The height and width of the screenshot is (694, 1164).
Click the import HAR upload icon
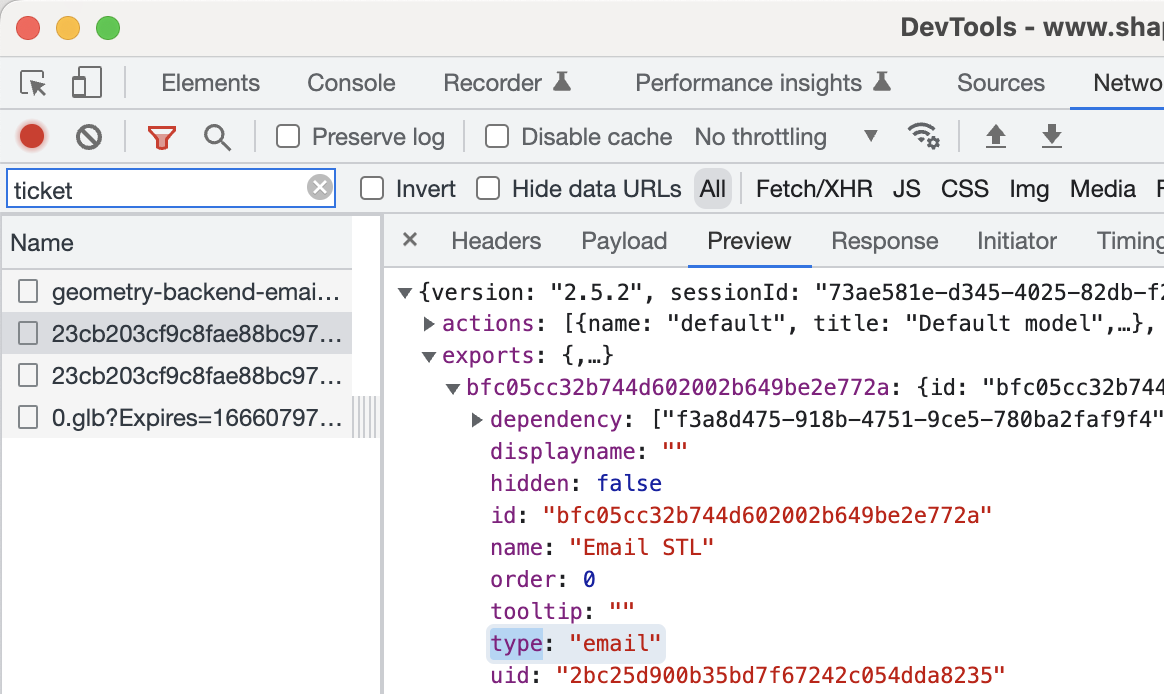[x=995, y=136]
